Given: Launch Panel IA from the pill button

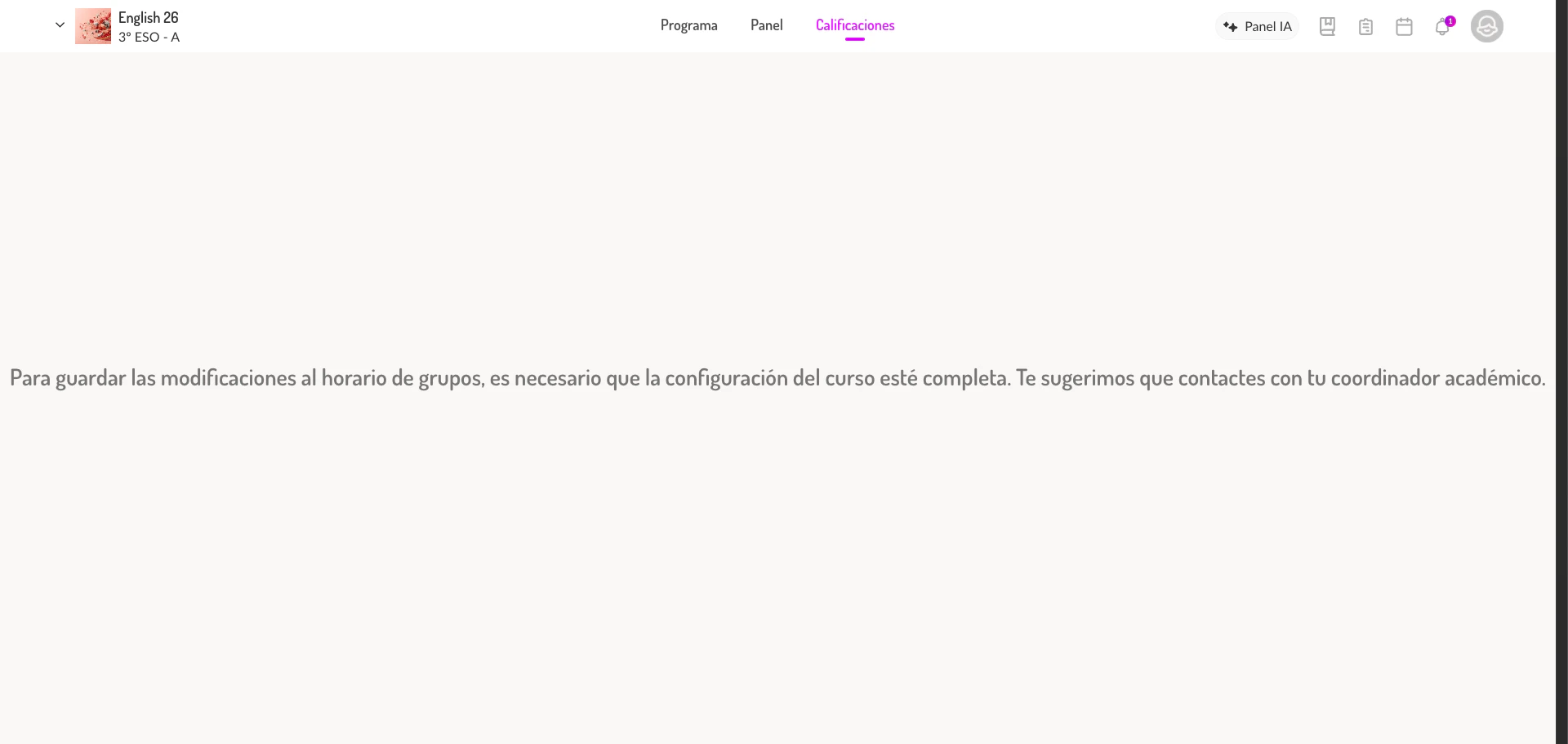Looking at the screenshot, I should click(x=1257, y=25).
